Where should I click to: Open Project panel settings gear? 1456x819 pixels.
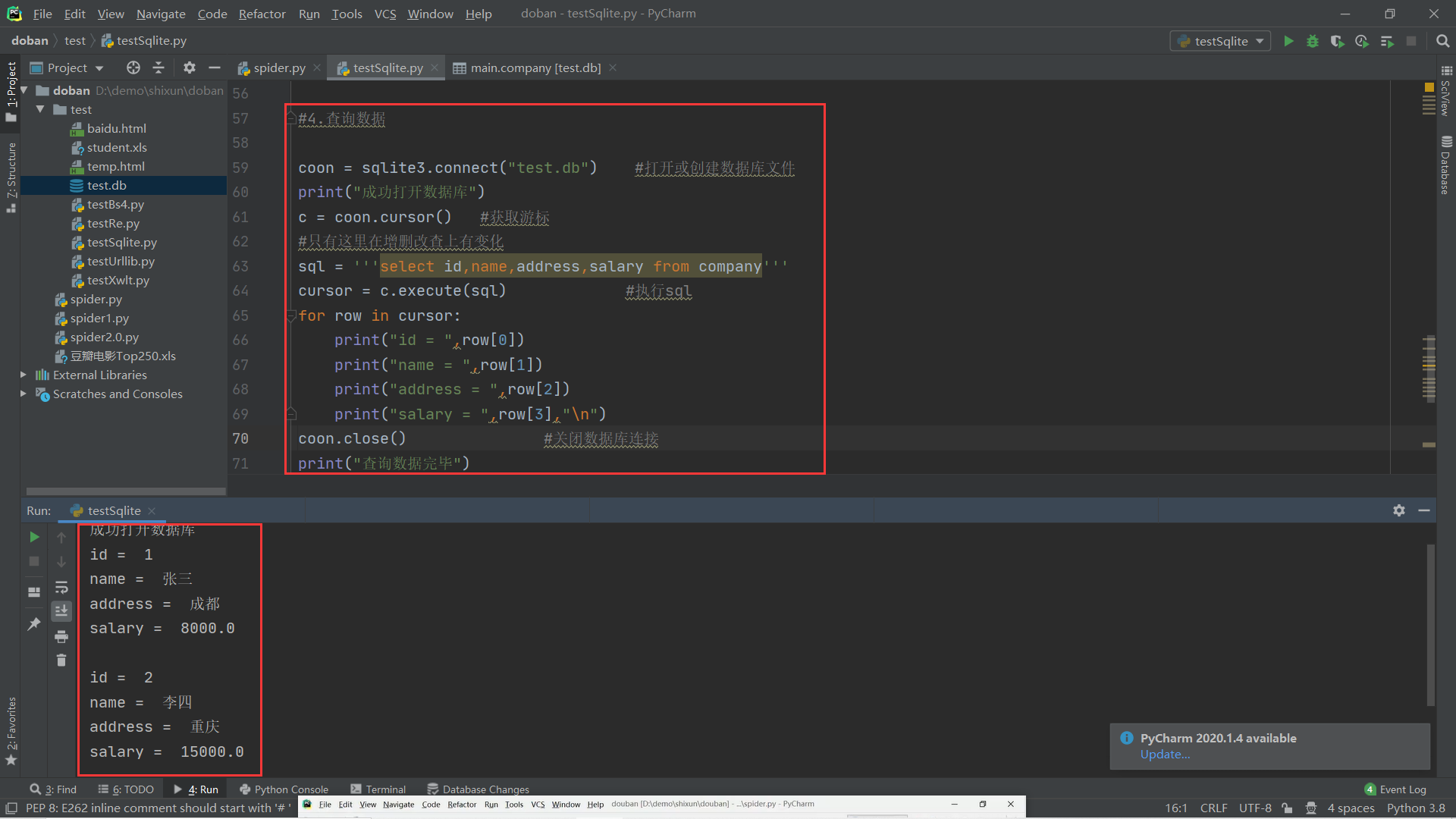tap(189, 67)
